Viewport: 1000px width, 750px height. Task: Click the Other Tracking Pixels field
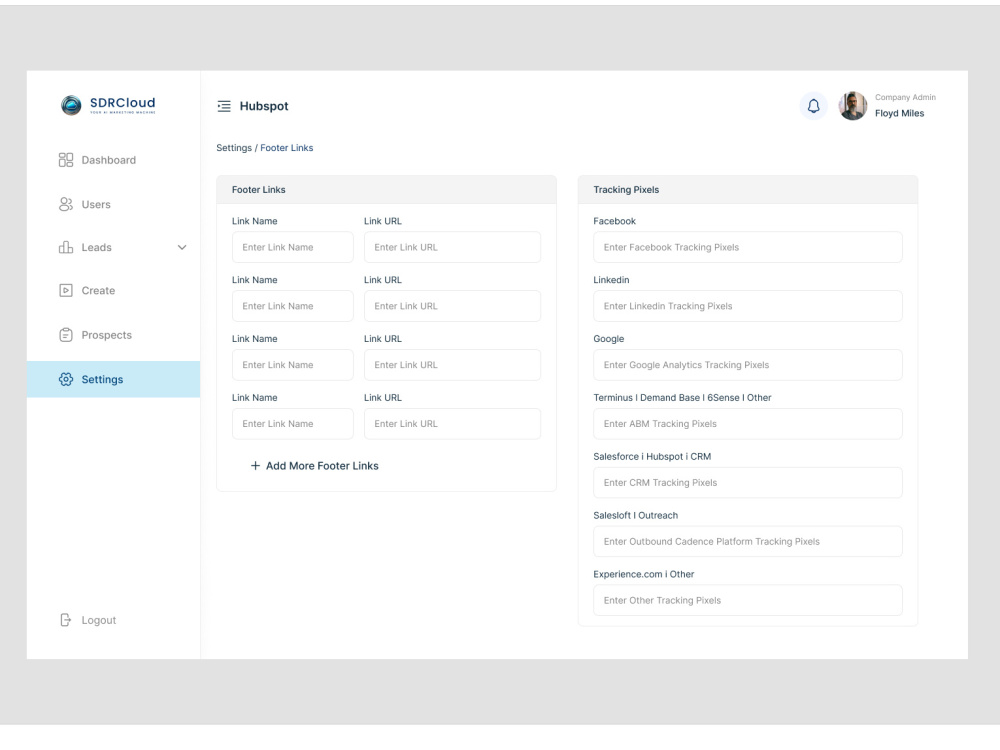747,600
